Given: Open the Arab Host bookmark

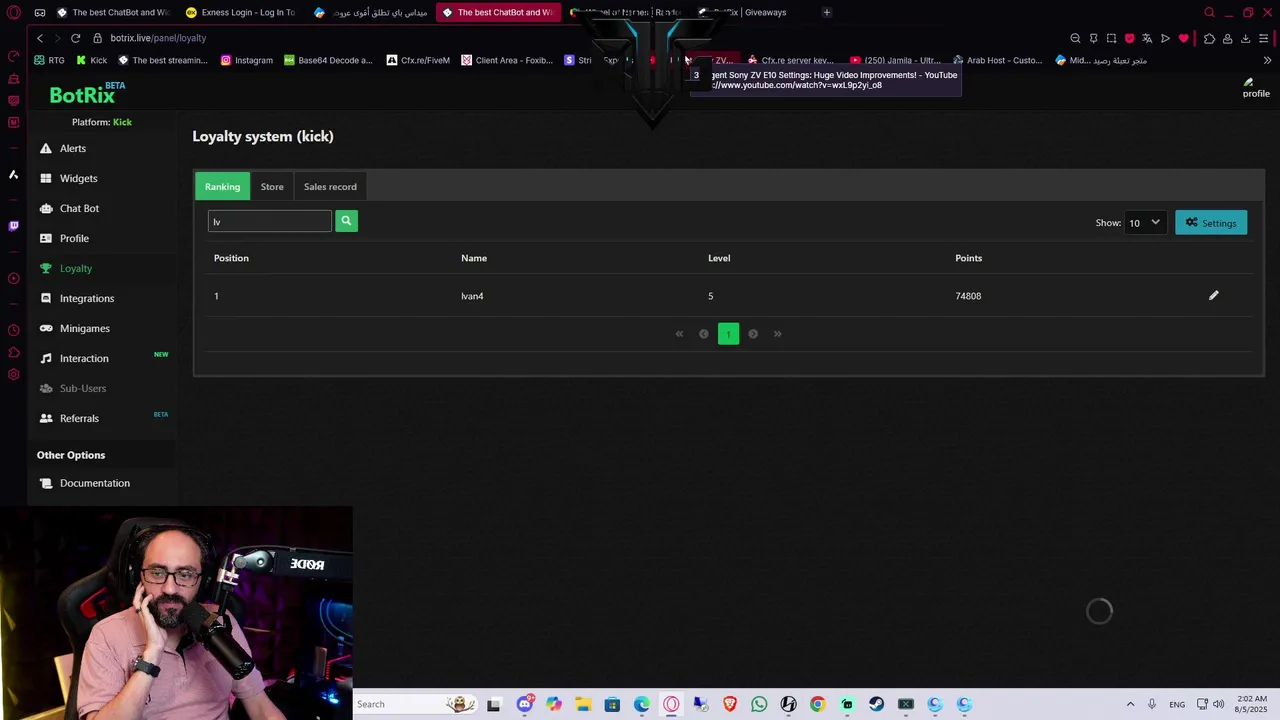Looking at the screenshot, I should (x=998, y=60).
